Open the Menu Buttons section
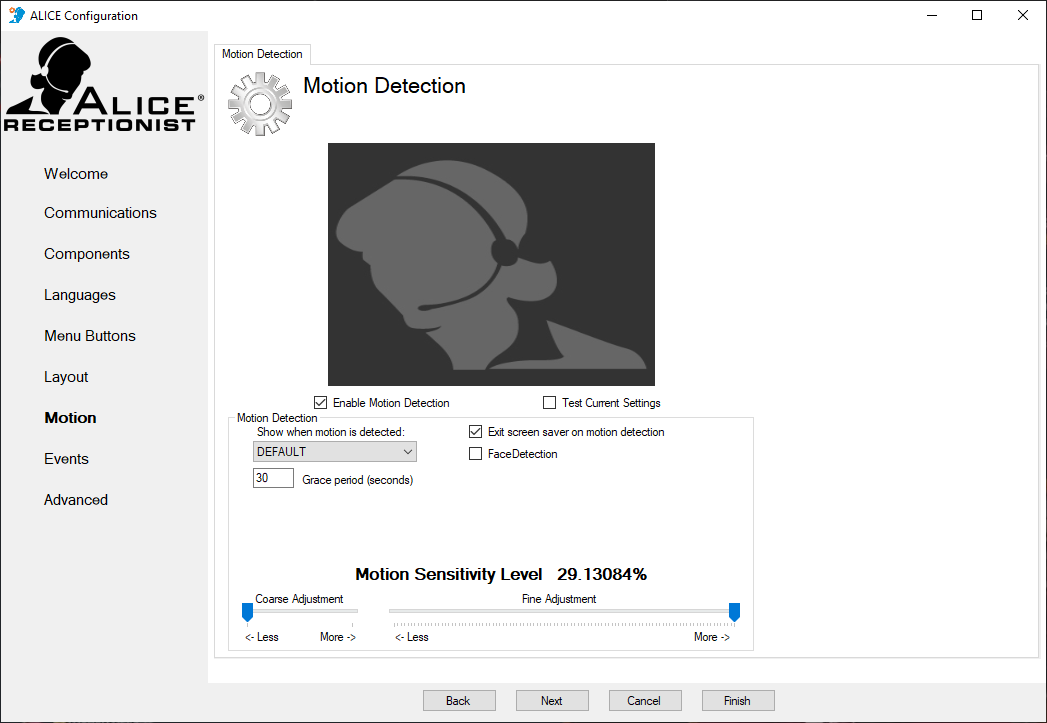1047x723 pixels. [89, 335]
